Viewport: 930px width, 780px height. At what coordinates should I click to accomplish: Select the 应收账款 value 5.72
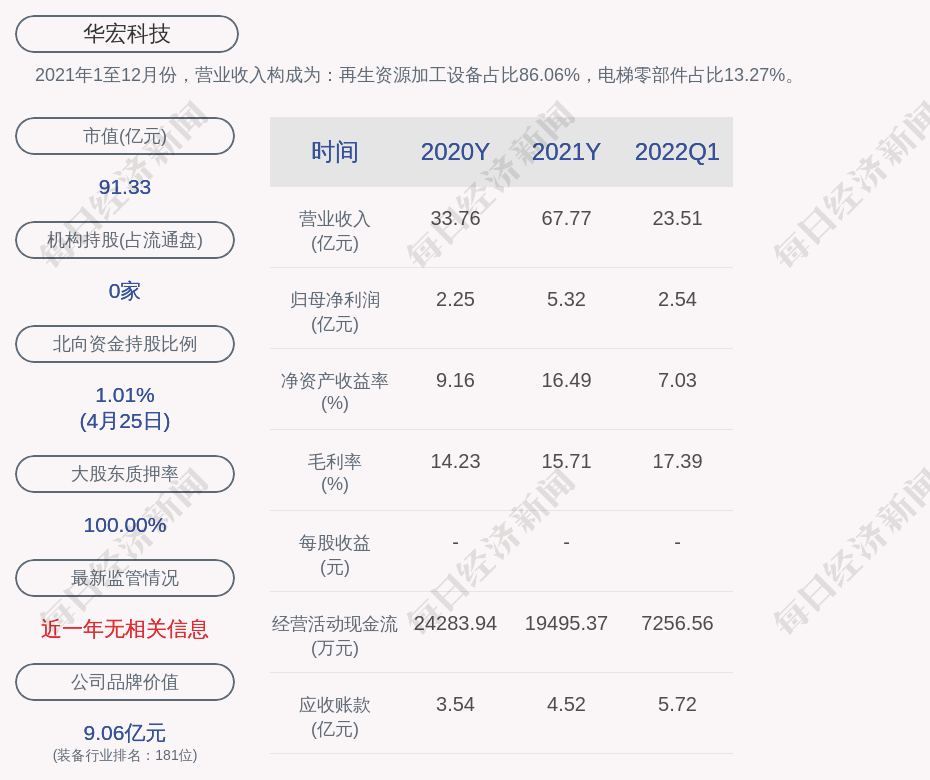[x=677, y=704]
